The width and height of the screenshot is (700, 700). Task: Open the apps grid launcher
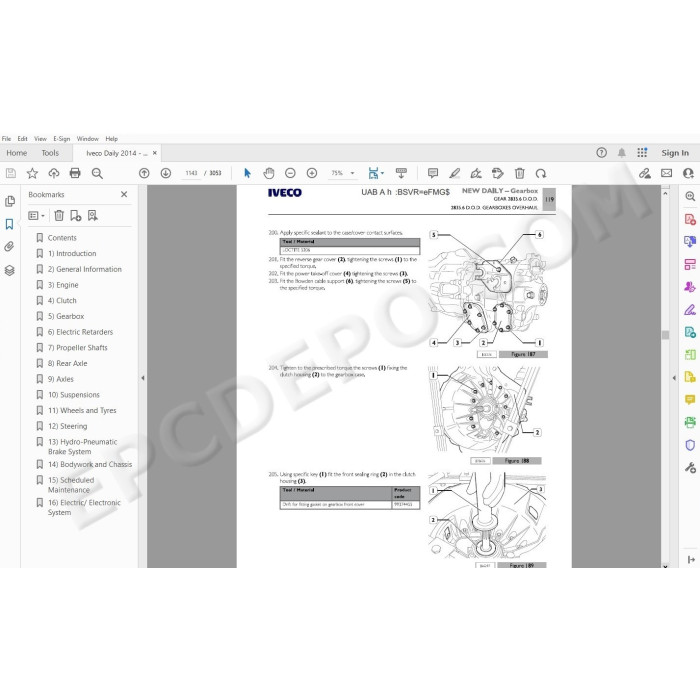642,153
